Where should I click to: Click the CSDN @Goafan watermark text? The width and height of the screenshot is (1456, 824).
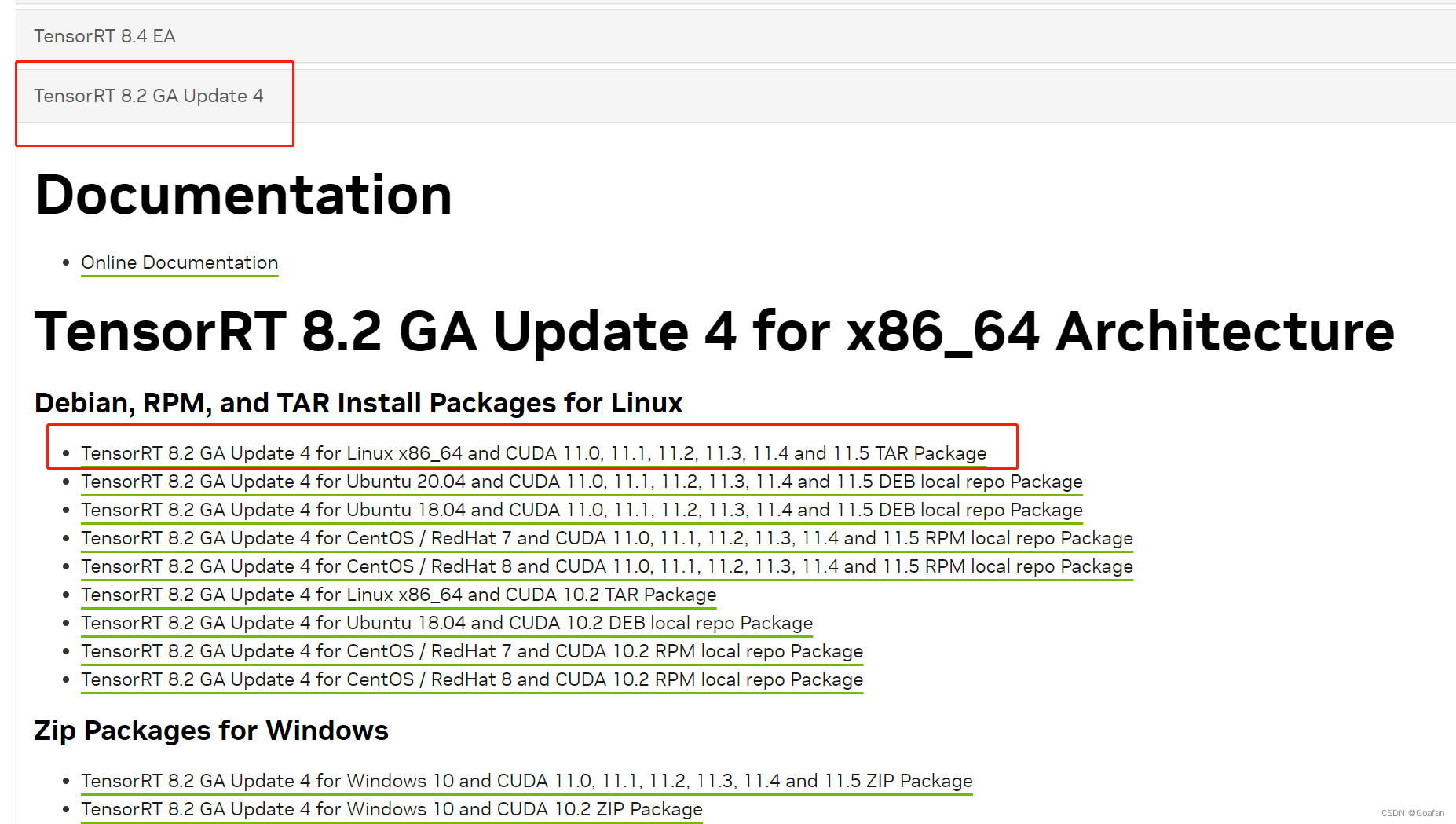[x=1412, y=813]
